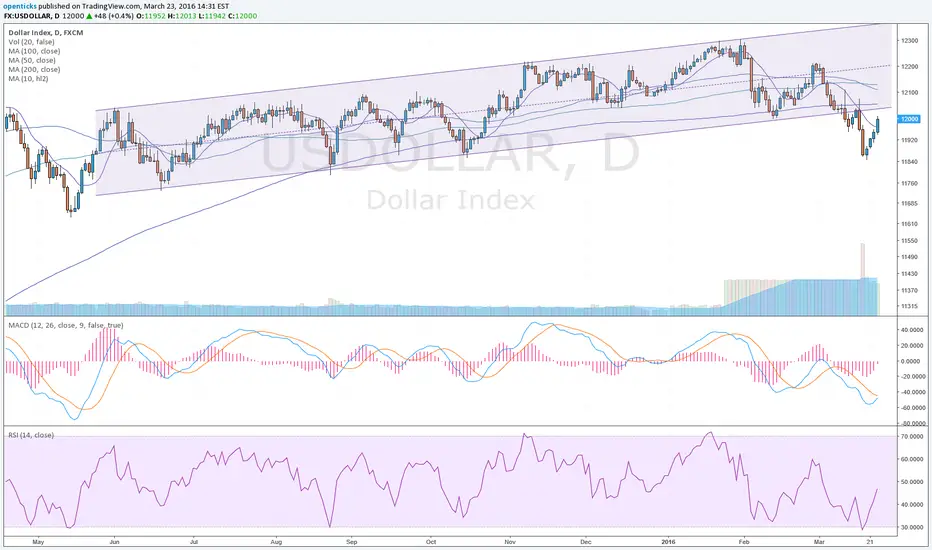This screenshot has width=932, height=550.
Task: Click the 30.0000 RSI scale label
Action: (x=912, y=527)
